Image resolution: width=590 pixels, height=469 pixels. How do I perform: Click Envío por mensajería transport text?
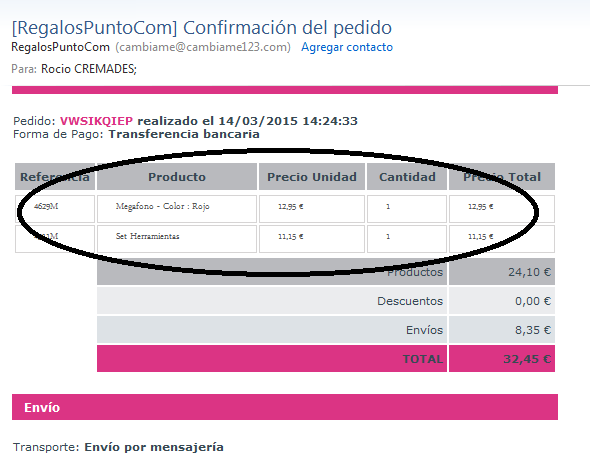154,447
